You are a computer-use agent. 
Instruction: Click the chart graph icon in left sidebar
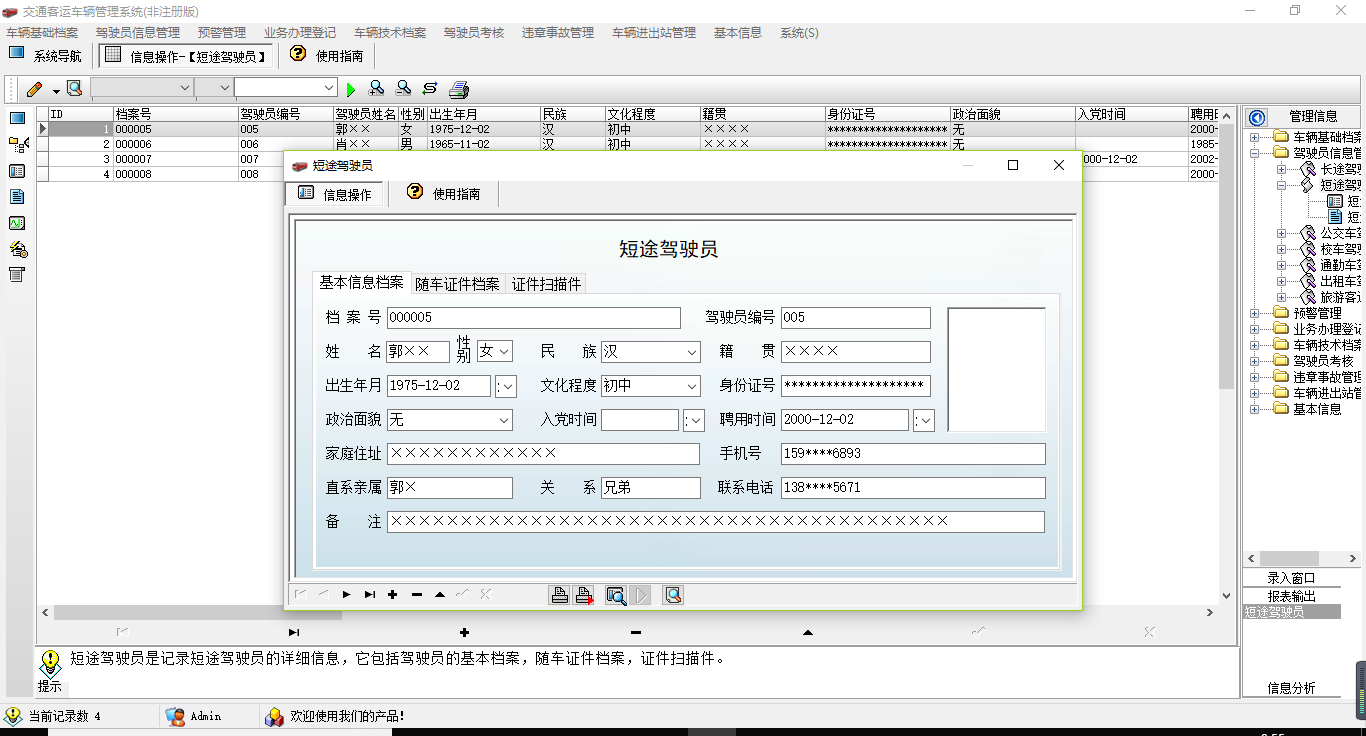(x=17, y=223)
